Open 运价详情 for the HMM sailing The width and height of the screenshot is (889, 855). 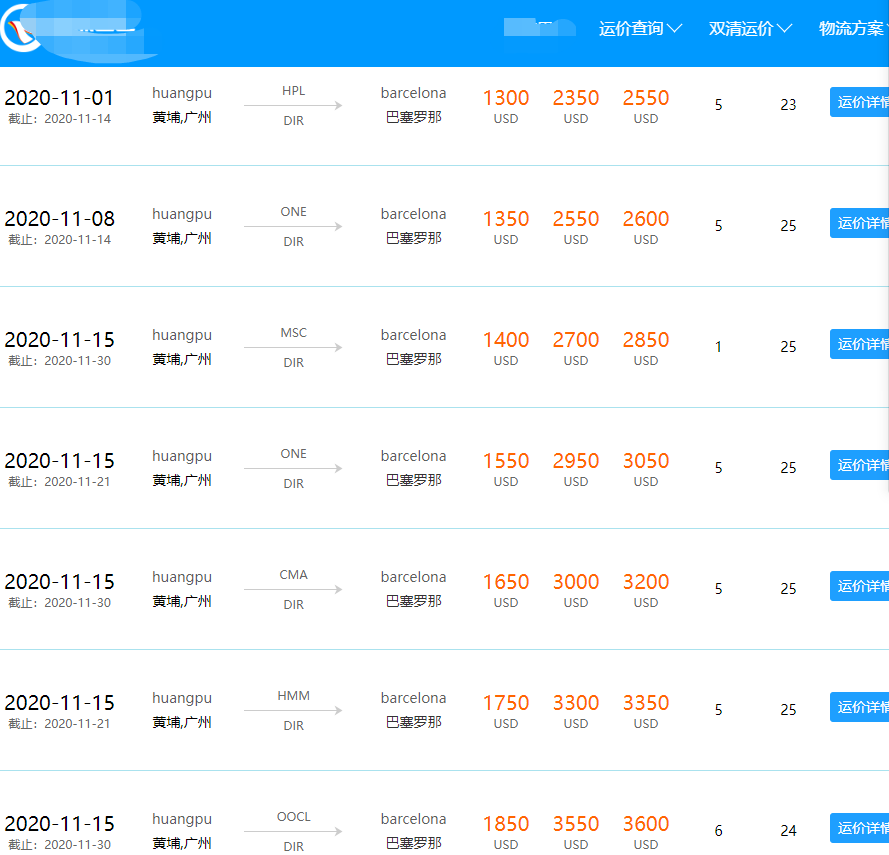point(859,708)
